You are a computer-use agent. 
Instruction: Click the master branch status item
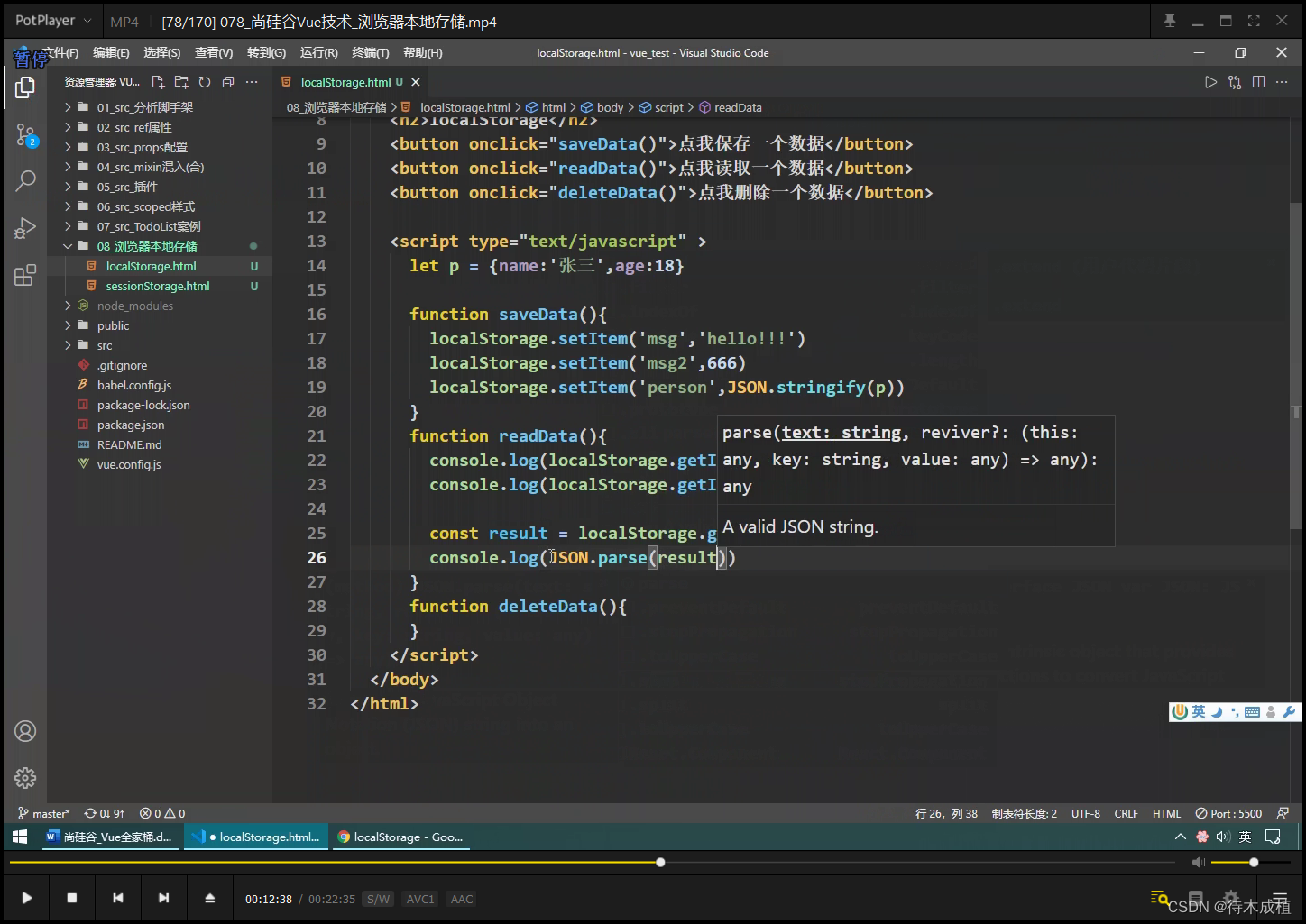(x=43, y=813)
